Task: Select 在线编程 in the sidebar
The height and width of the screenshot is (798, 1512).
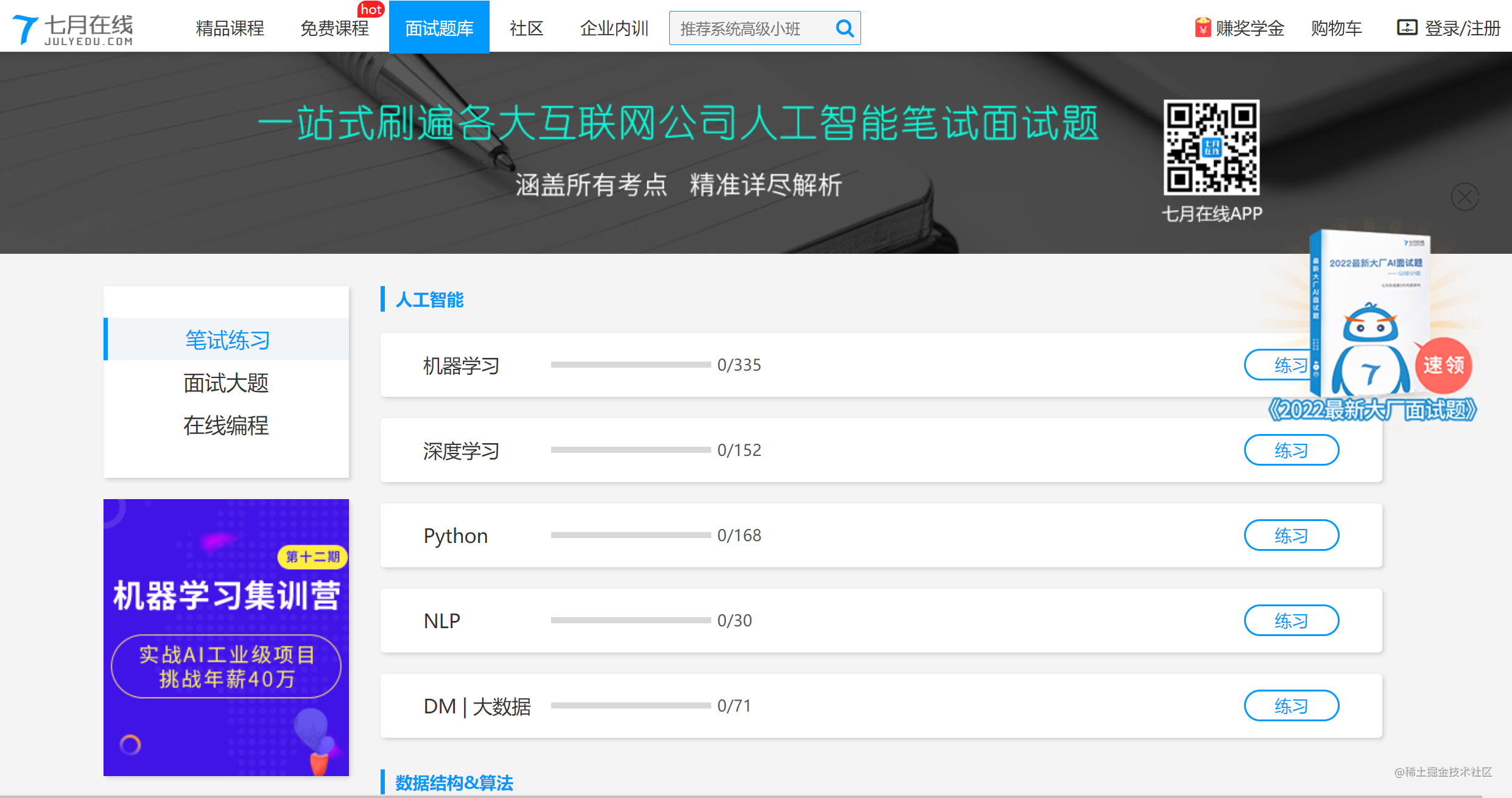Action: click(226, 425)
